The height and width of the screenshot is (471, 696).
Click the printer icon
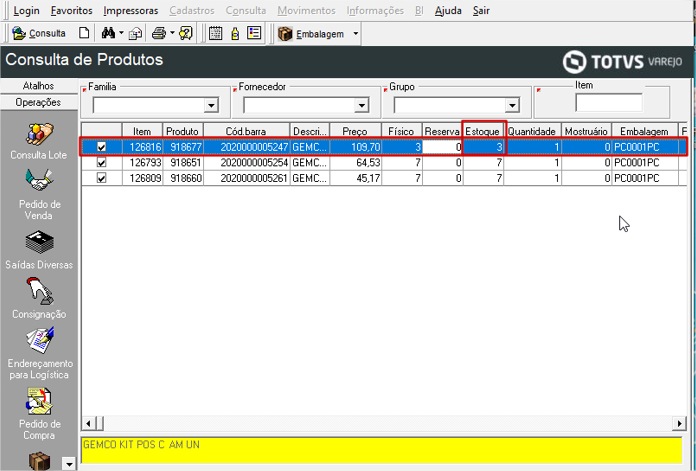click(x=159, y=33)
